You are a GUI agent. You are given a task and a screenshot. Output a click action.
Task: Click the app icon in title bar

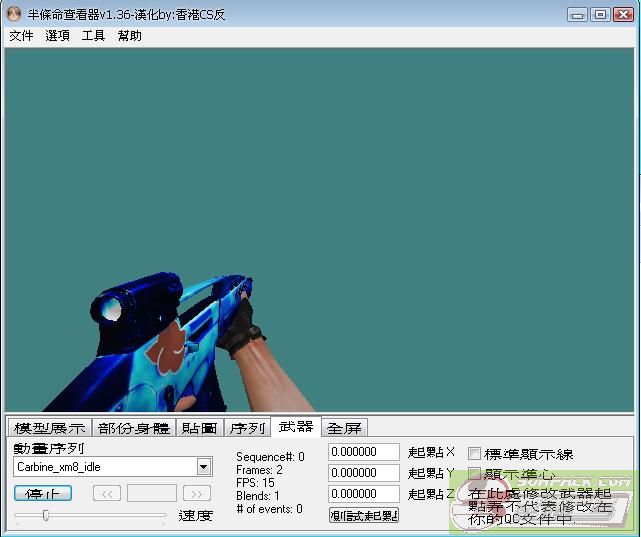14,14
